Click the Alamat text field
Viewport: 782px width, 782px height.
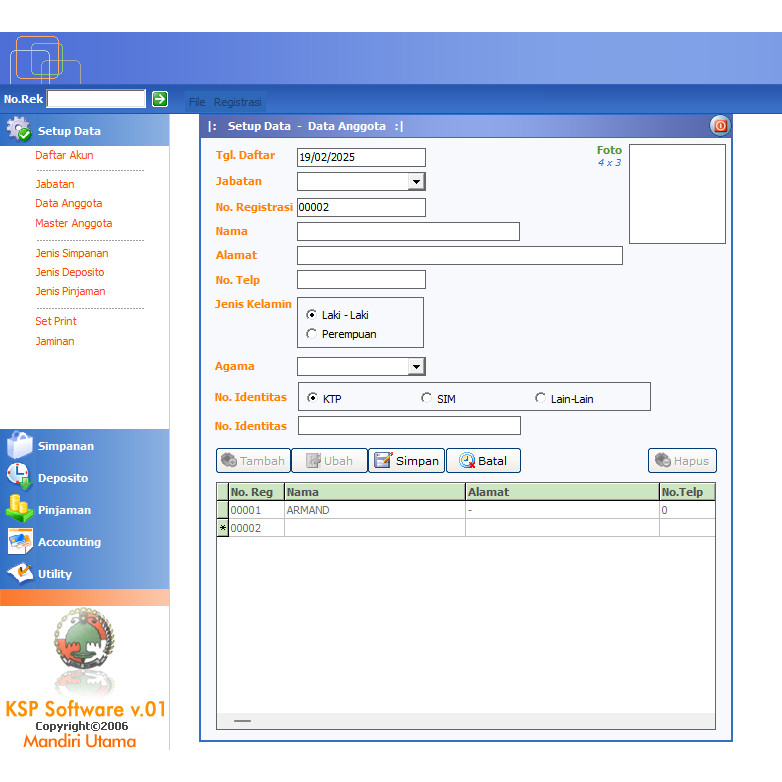(x=460, y=255)
